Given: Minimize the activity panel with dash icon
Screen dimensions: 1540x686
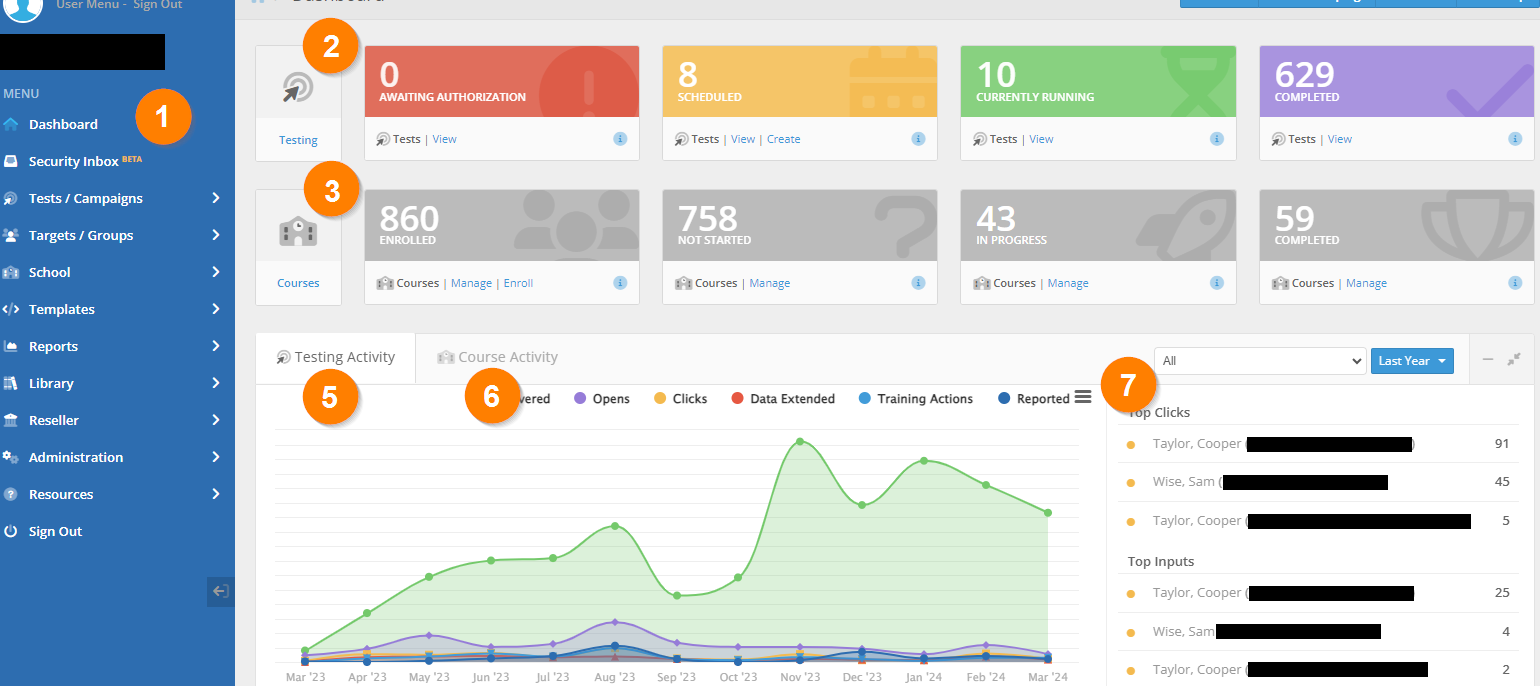Looking at the screenshot, I should [1488, 360].
